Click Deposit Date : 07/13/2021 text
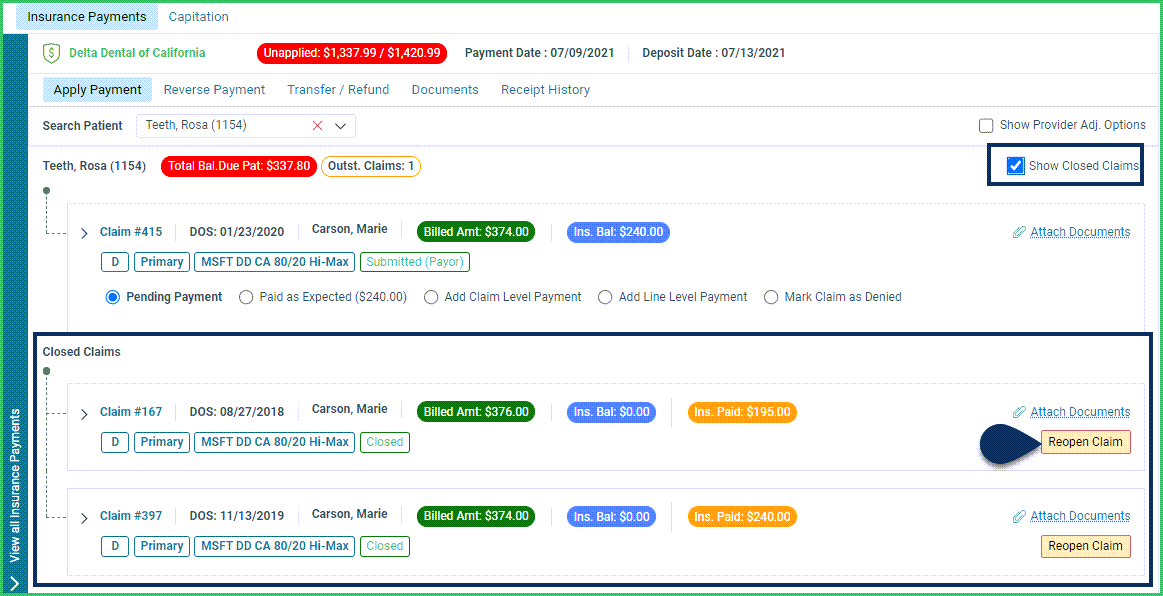 pos(714,53)
